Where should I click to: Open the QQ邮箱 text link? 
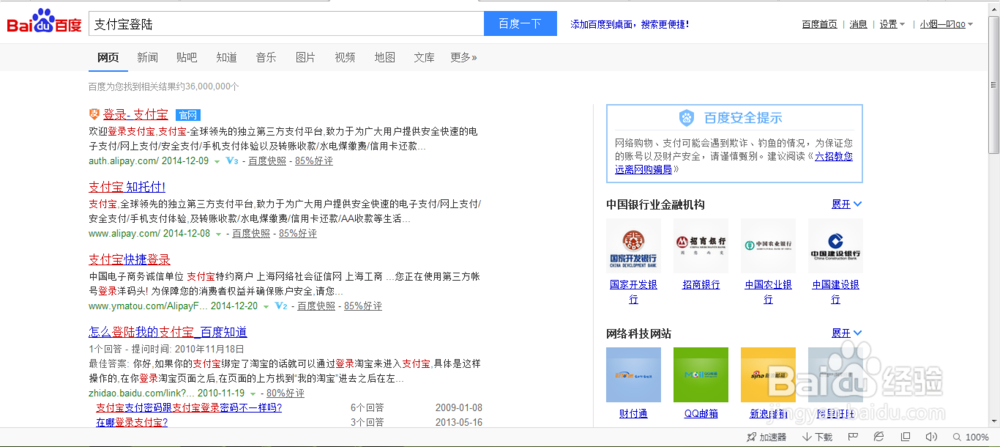click(701, 413)
